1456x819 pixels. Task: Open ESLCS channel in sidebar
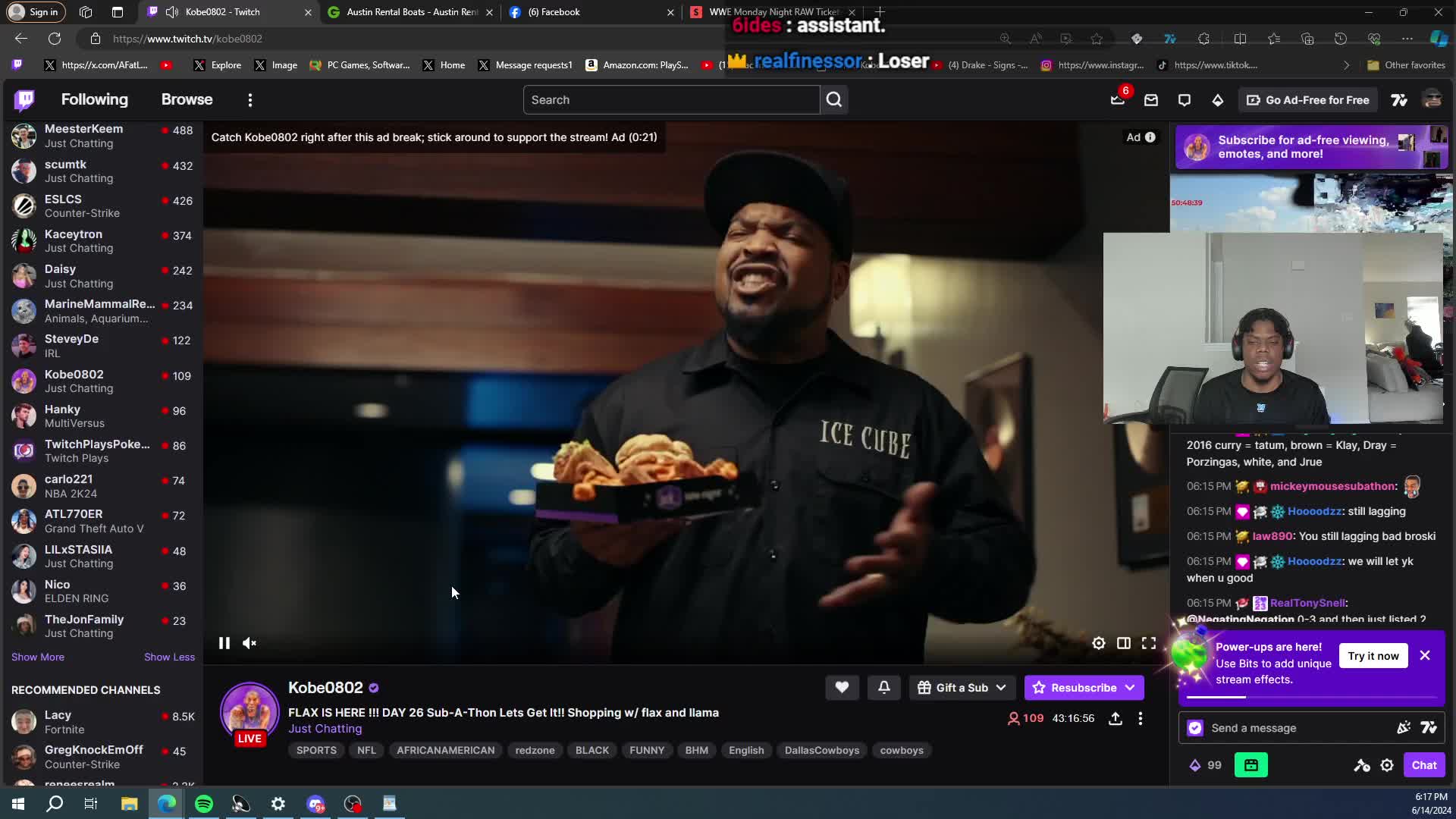click(102, 206)
